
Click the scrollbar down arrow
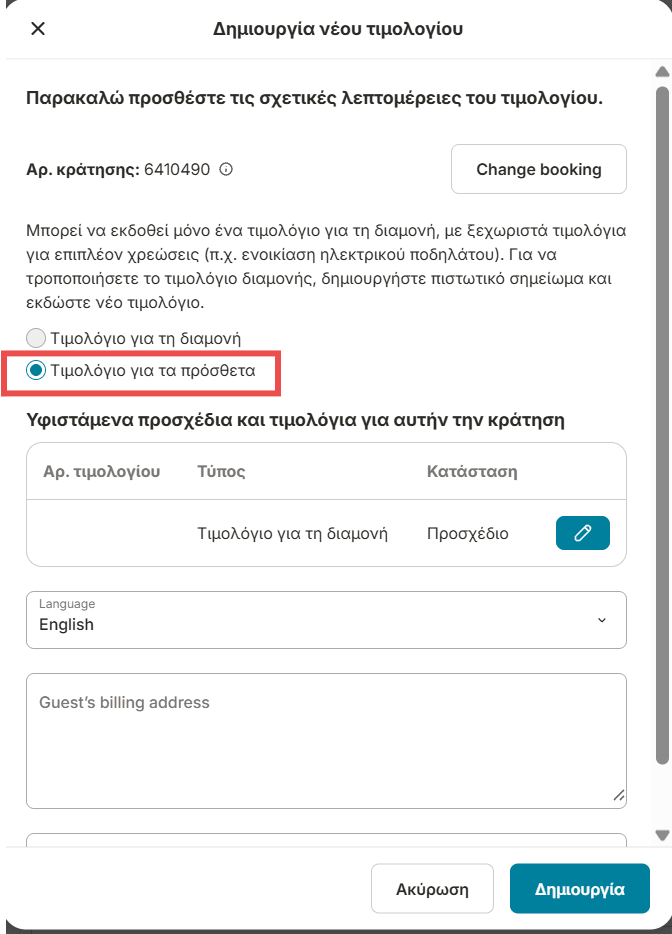click(x=661, y=834)
